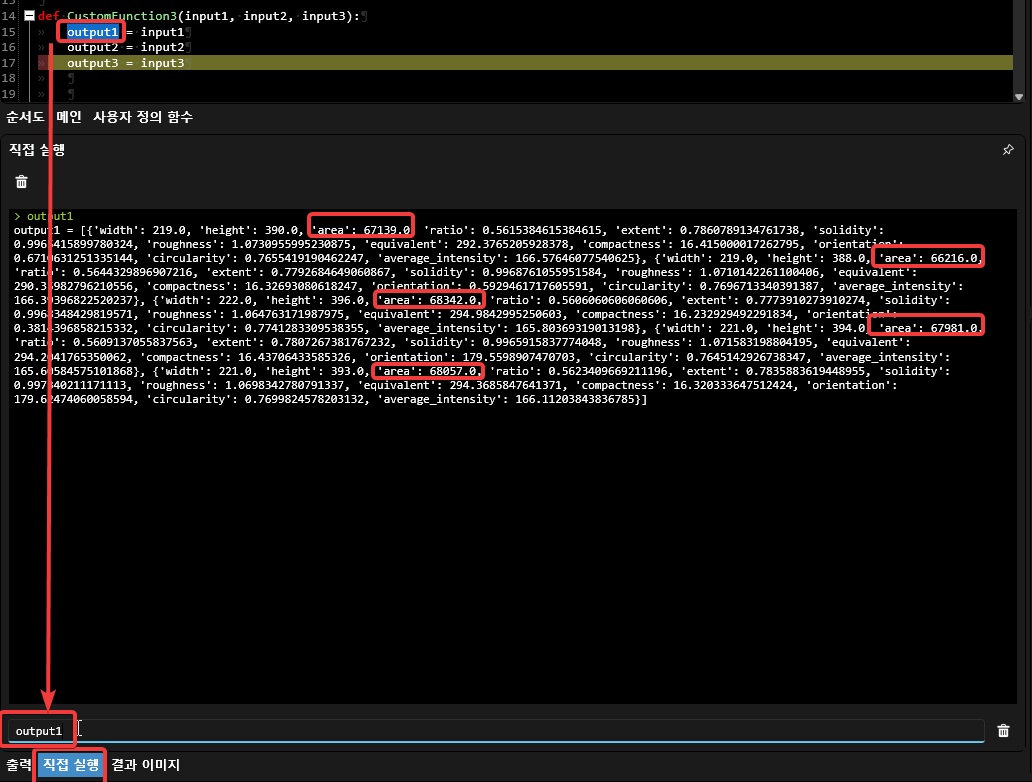Clear console with top-left trash icon
1032x782 pixels.
[x=21, y=182]
